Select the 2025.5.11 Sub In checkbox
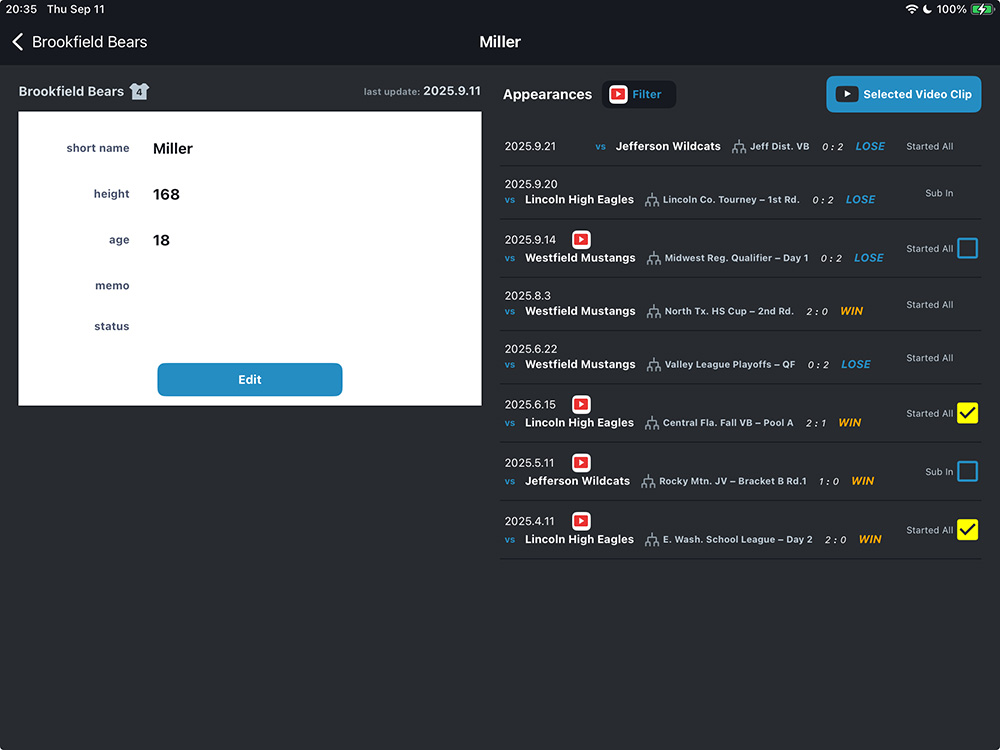The height and width of the screenshot is (750, 1000). [967, 471]
